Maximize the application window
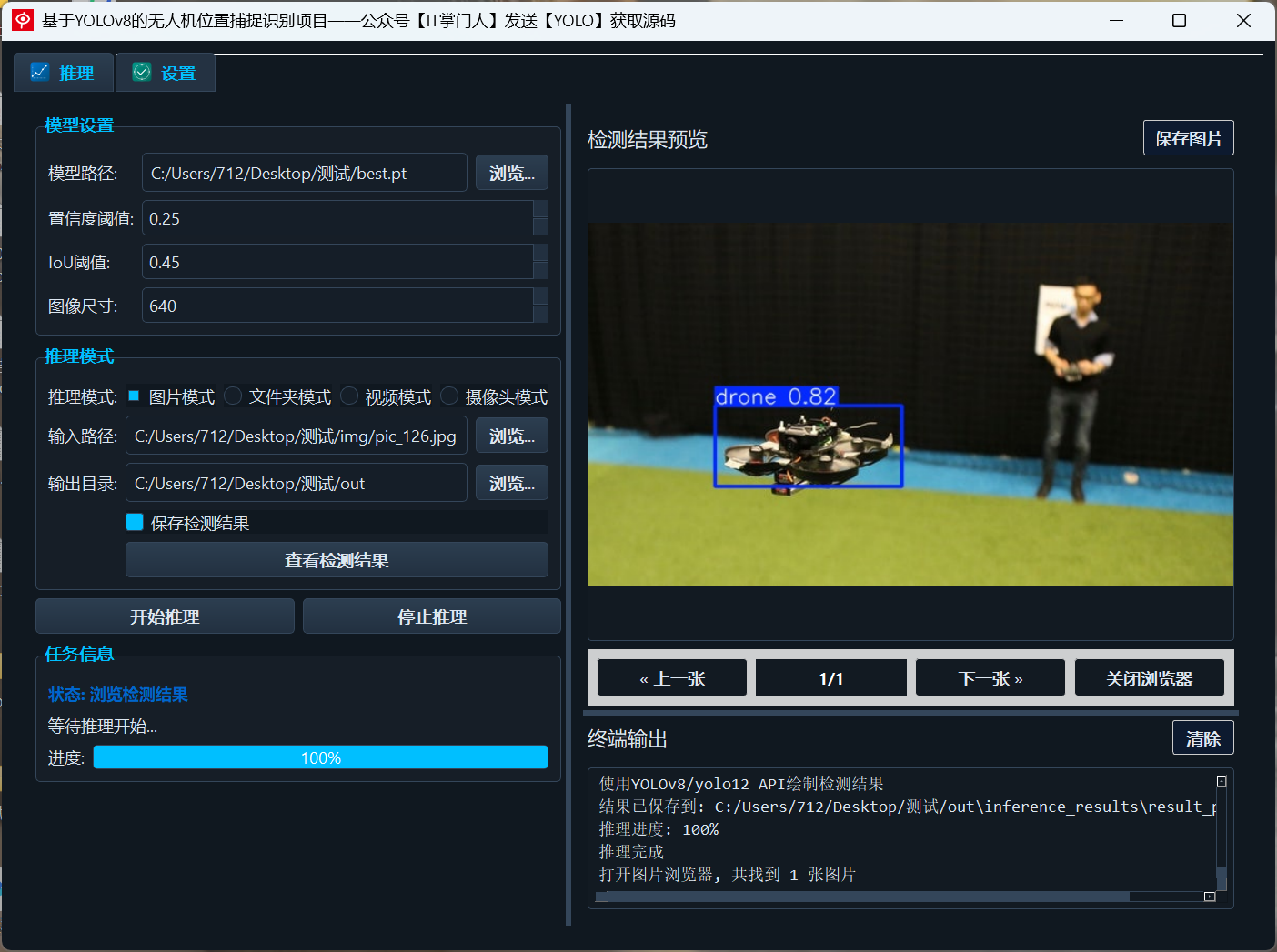 tap(1180, 20)
